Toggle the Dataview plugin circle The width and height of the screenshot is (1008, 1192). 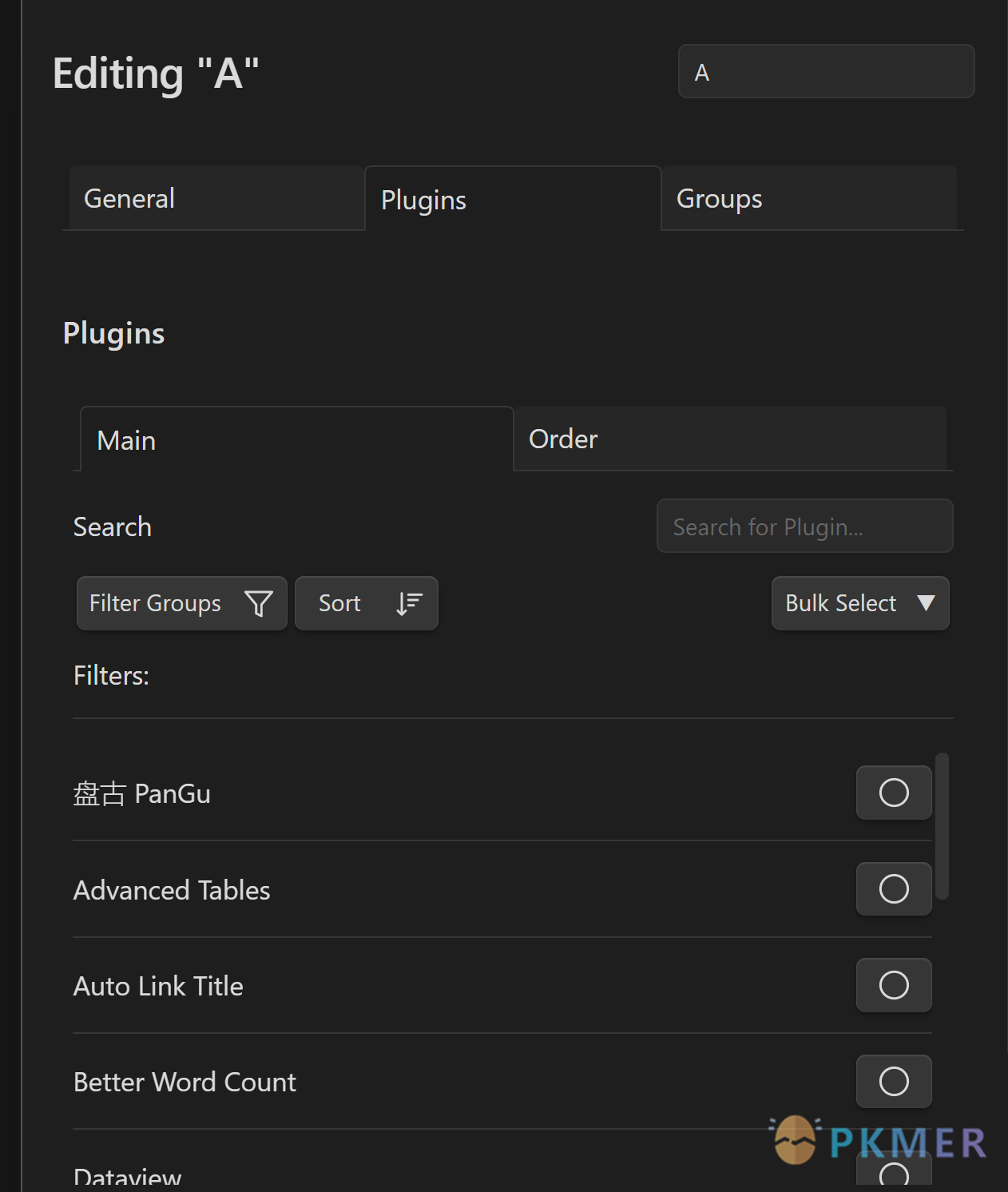tap(894, 1173)
